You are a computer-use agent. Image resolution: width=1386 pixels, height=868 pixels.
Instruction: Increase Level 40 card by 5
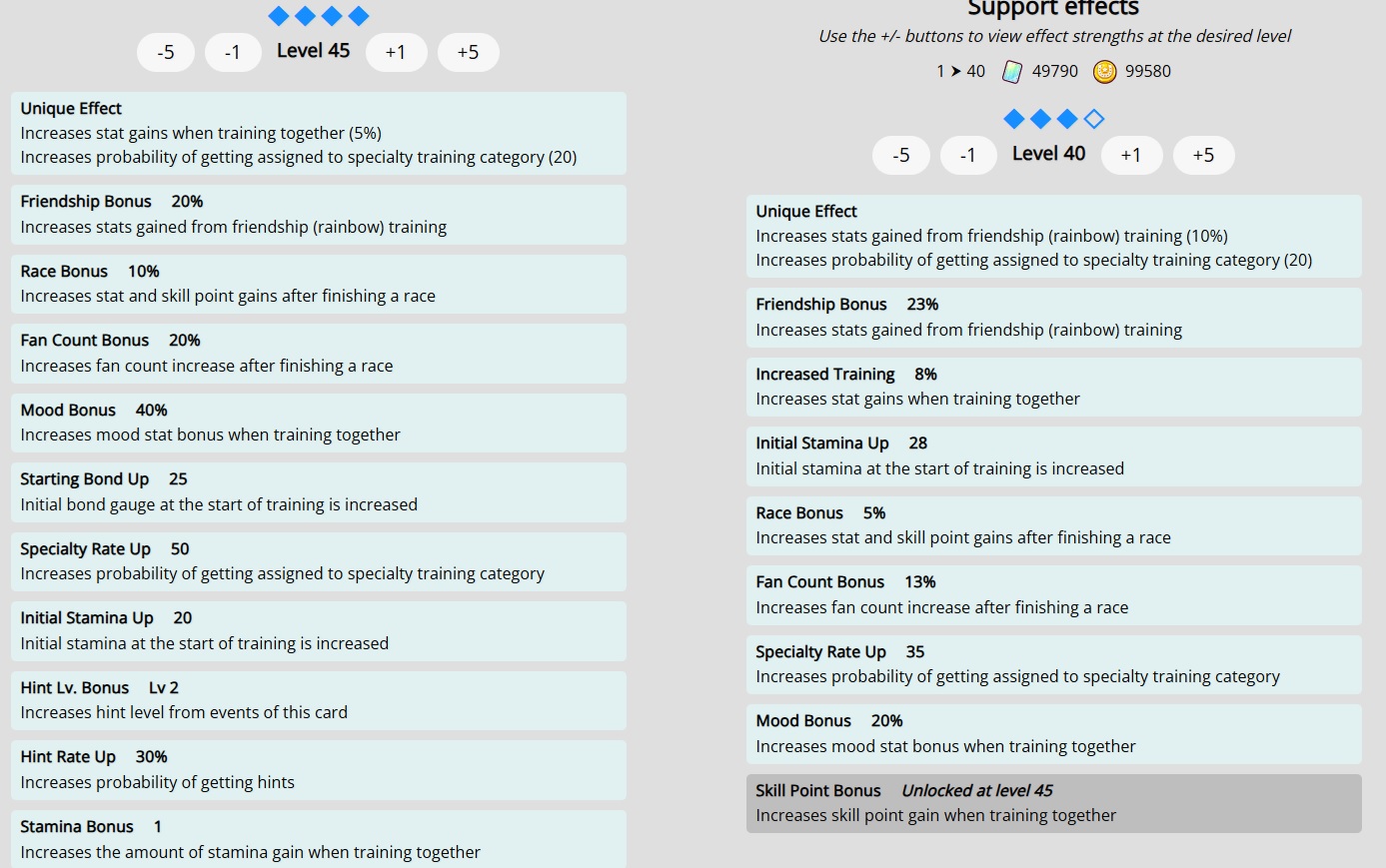point(1203,155)
